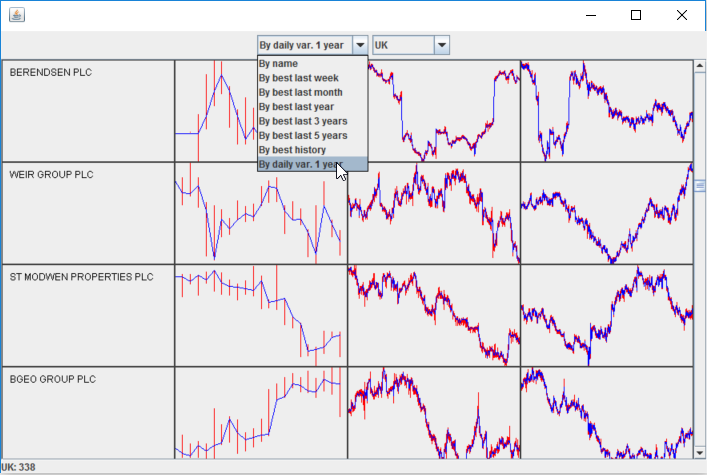Viewport: 707px width, 475px height.
Task: Open ST MODWEN short-term chart
Action: click(261, 316)
